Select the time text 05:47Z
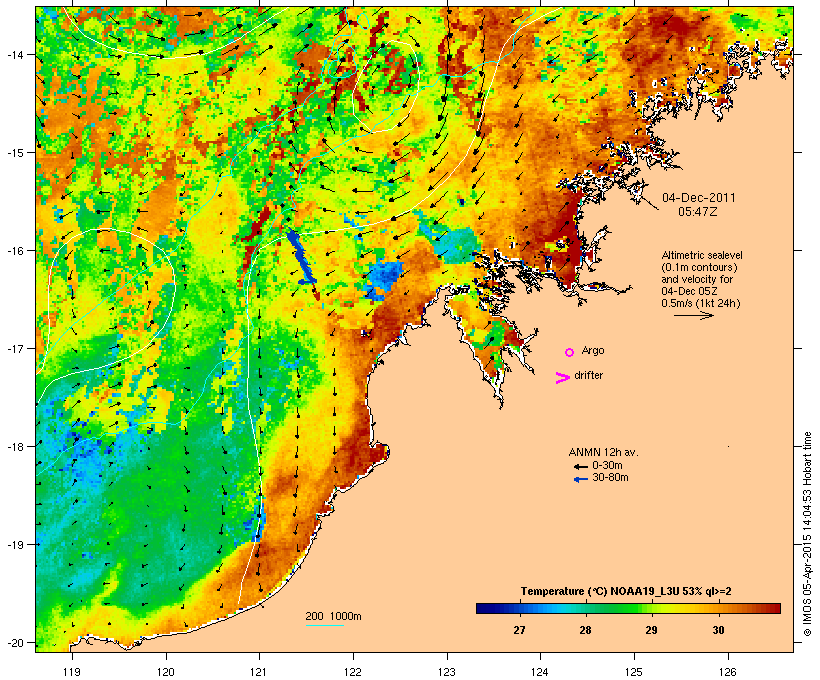Viewport: 820px width, 680px height. pyautogui.click(x=698, y=212)
